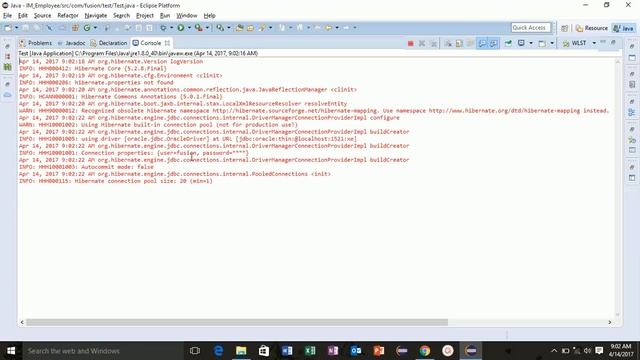Image resolution: width=640 pixels, height=360 pixels.
Task: Switch to the Resource perspective
Action: 592,28
